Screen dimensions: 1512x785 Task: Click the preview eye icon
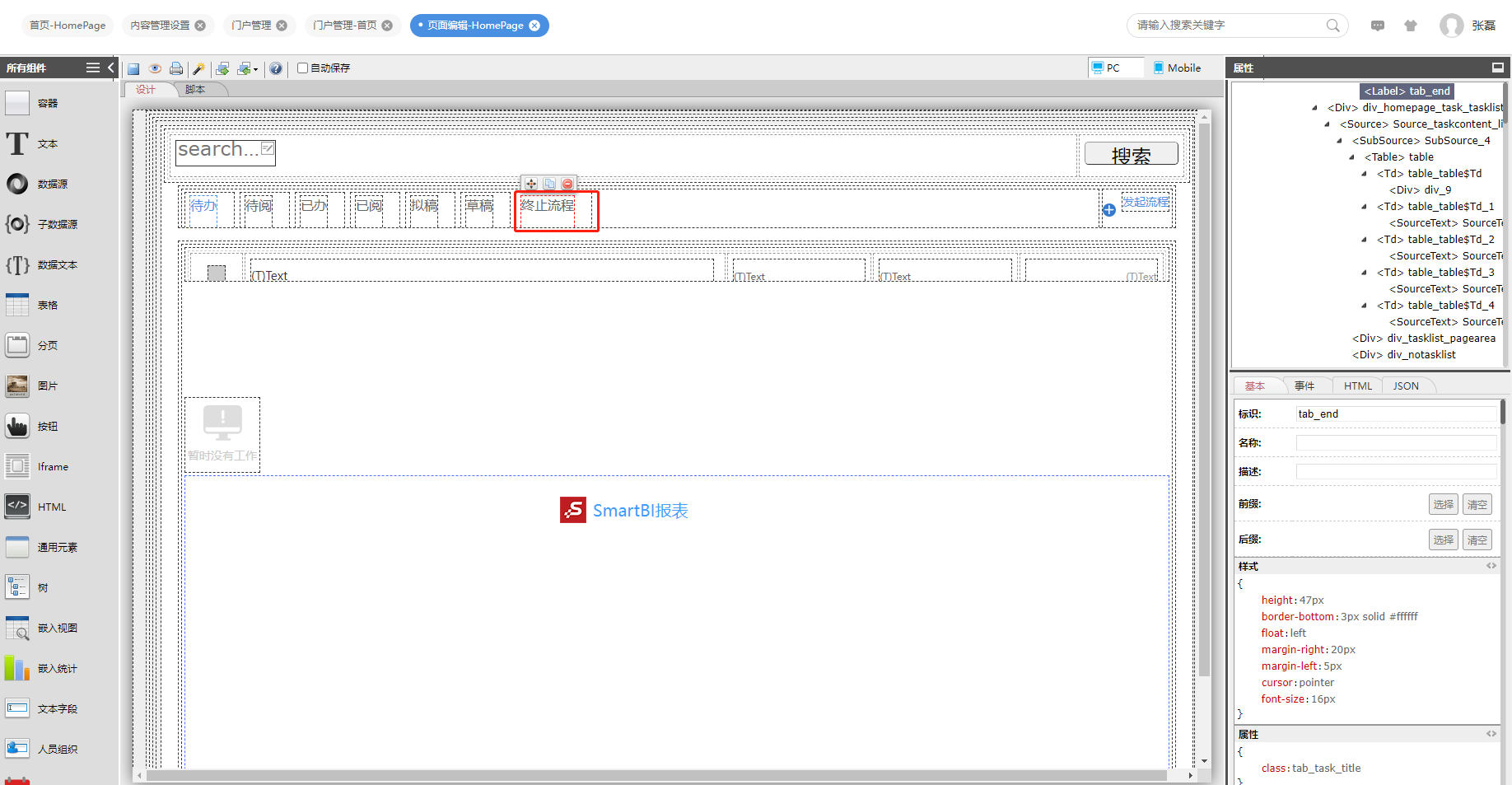point(155,68)
